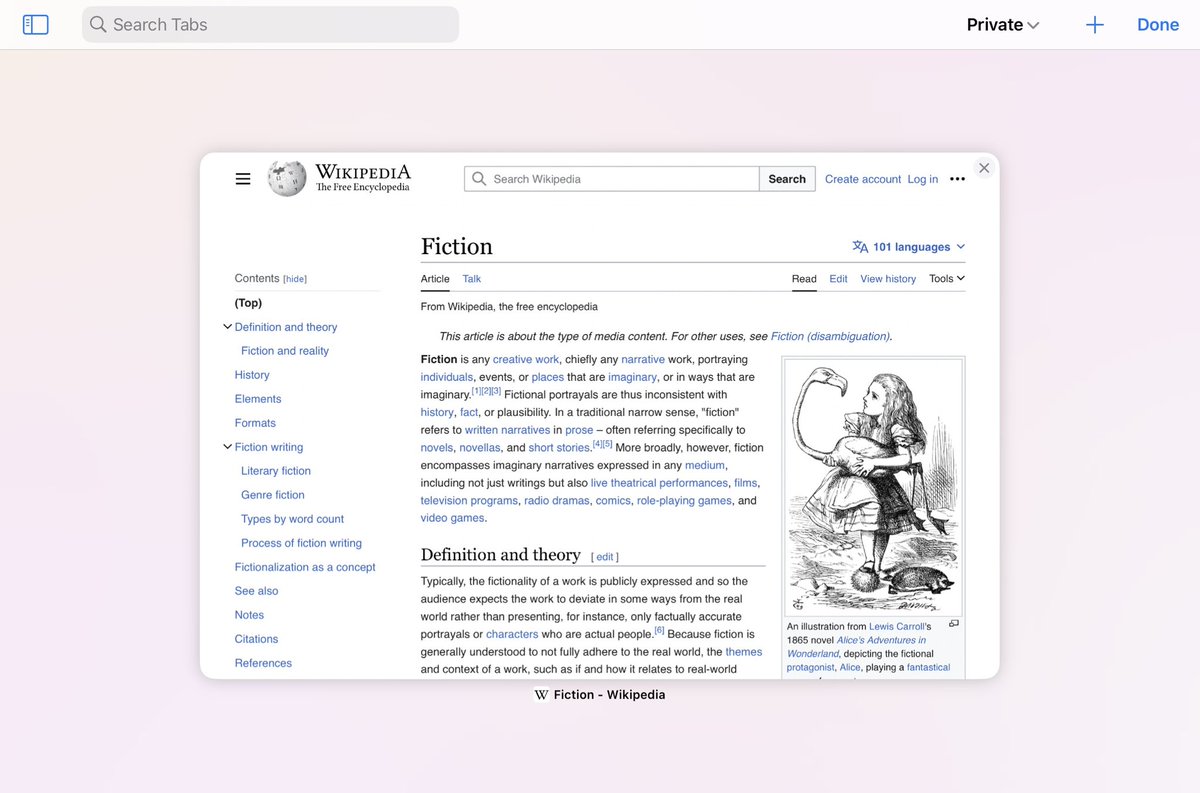The width and height of the screenshot is (1200, 793).
Task: Go to Fiction and reality subsection
Action: point(285,351)
